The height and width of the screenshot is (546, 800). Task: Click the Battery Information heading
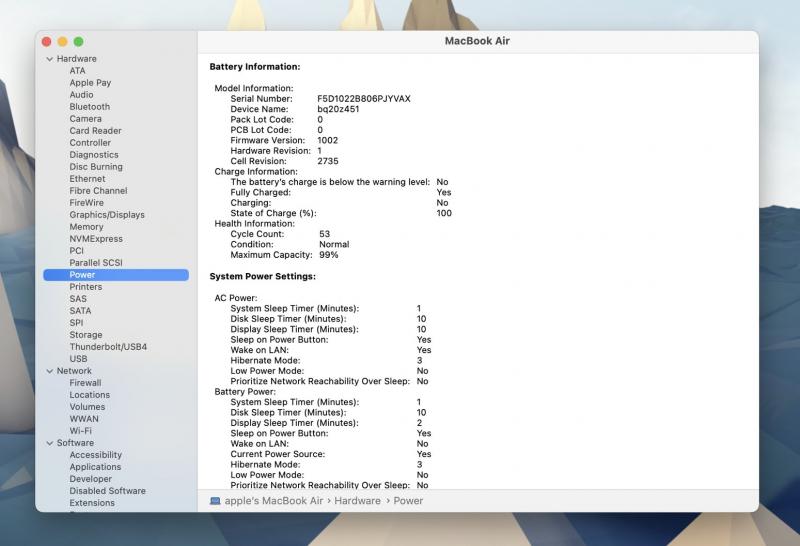point(255,67)
